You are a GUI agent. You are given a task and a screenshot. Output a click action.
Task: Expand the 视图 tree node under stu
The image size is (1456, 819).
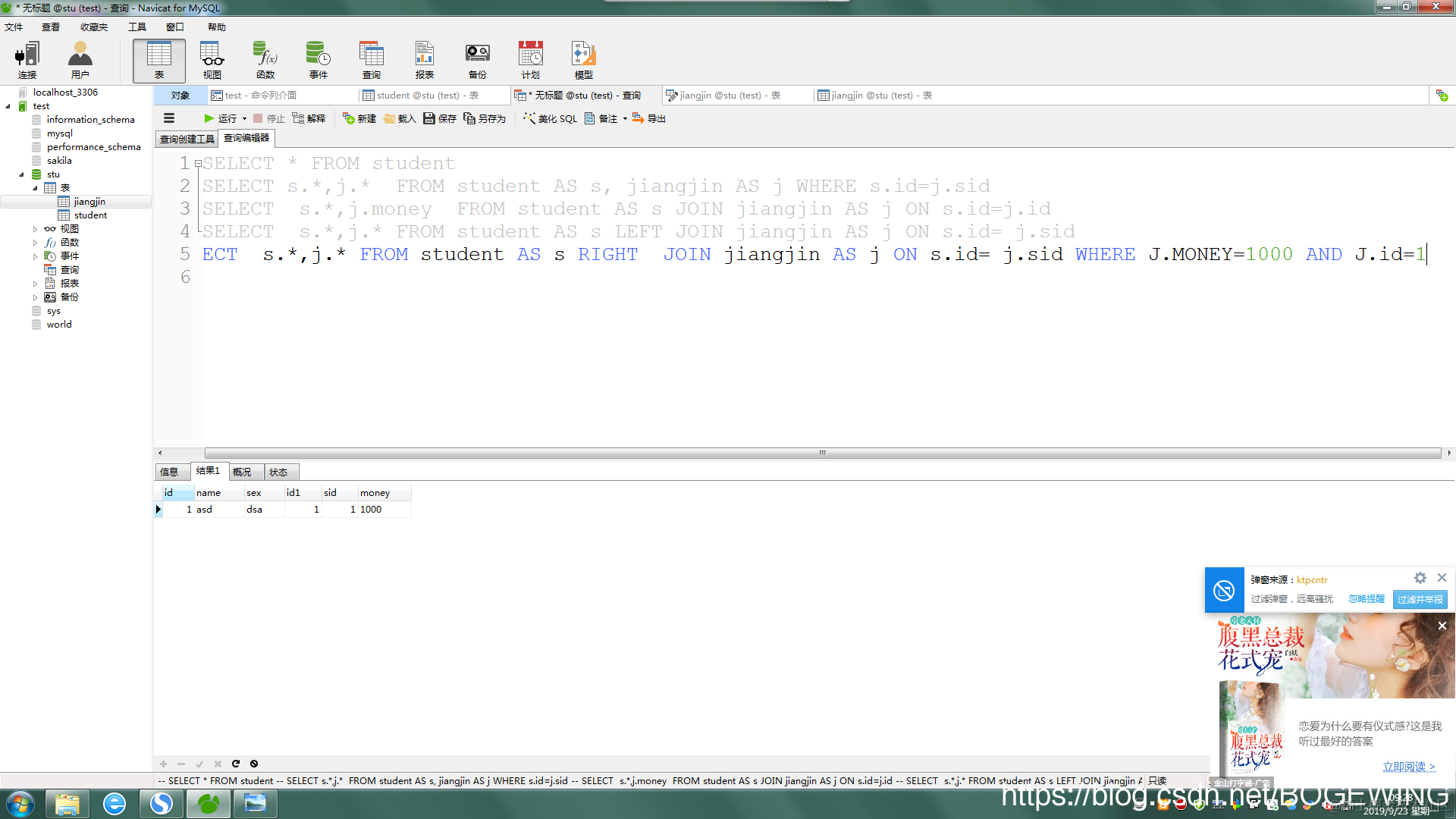click(x=35, y=229)
